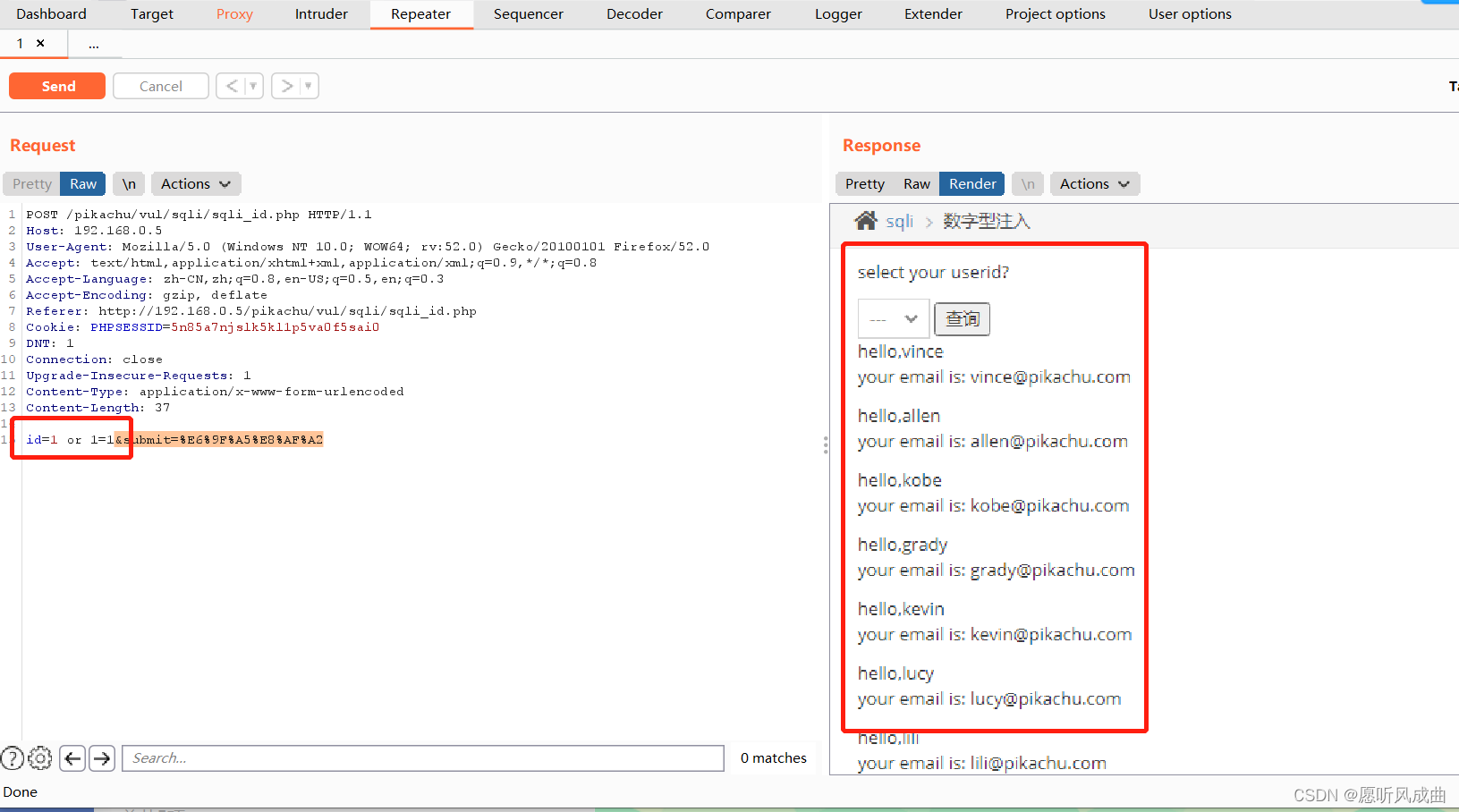Click 'select your userid?' label
Screen dimensions: 1459x812
[933, 272]
